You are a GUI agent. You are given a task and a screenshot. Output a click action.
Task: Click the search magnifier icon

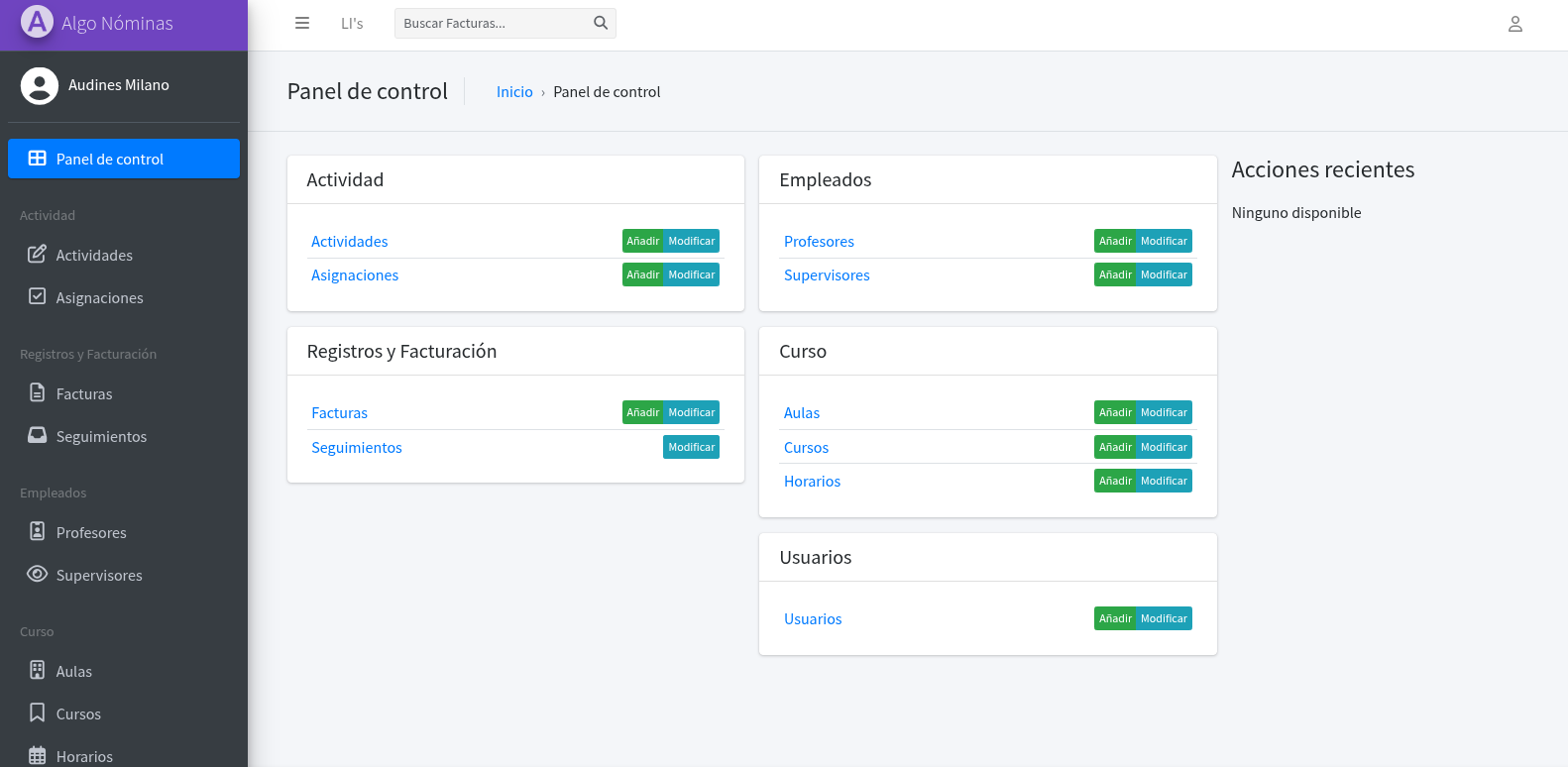[601, 23]
